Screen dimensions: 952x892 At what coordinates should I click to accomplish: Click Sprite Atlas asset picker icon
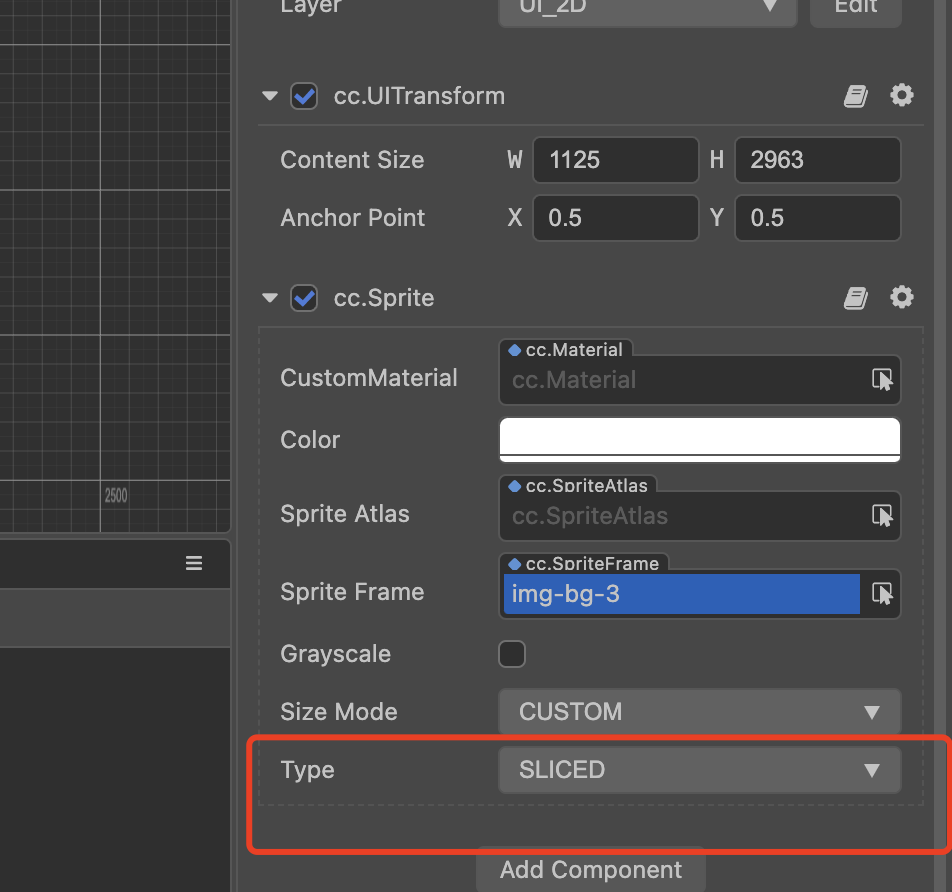(881, 516)
